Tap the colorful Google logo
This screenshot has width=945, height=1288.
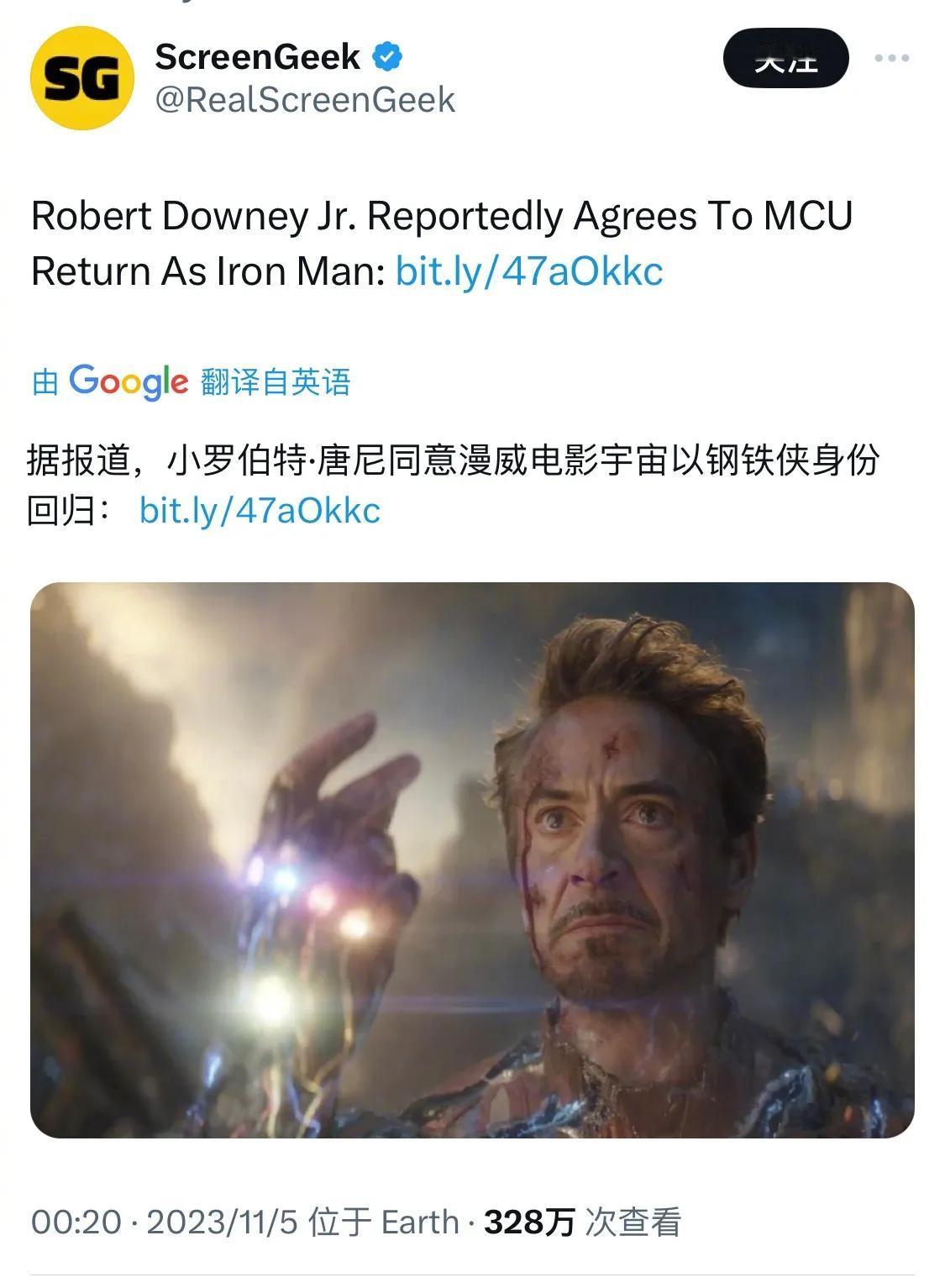[129, 383]
